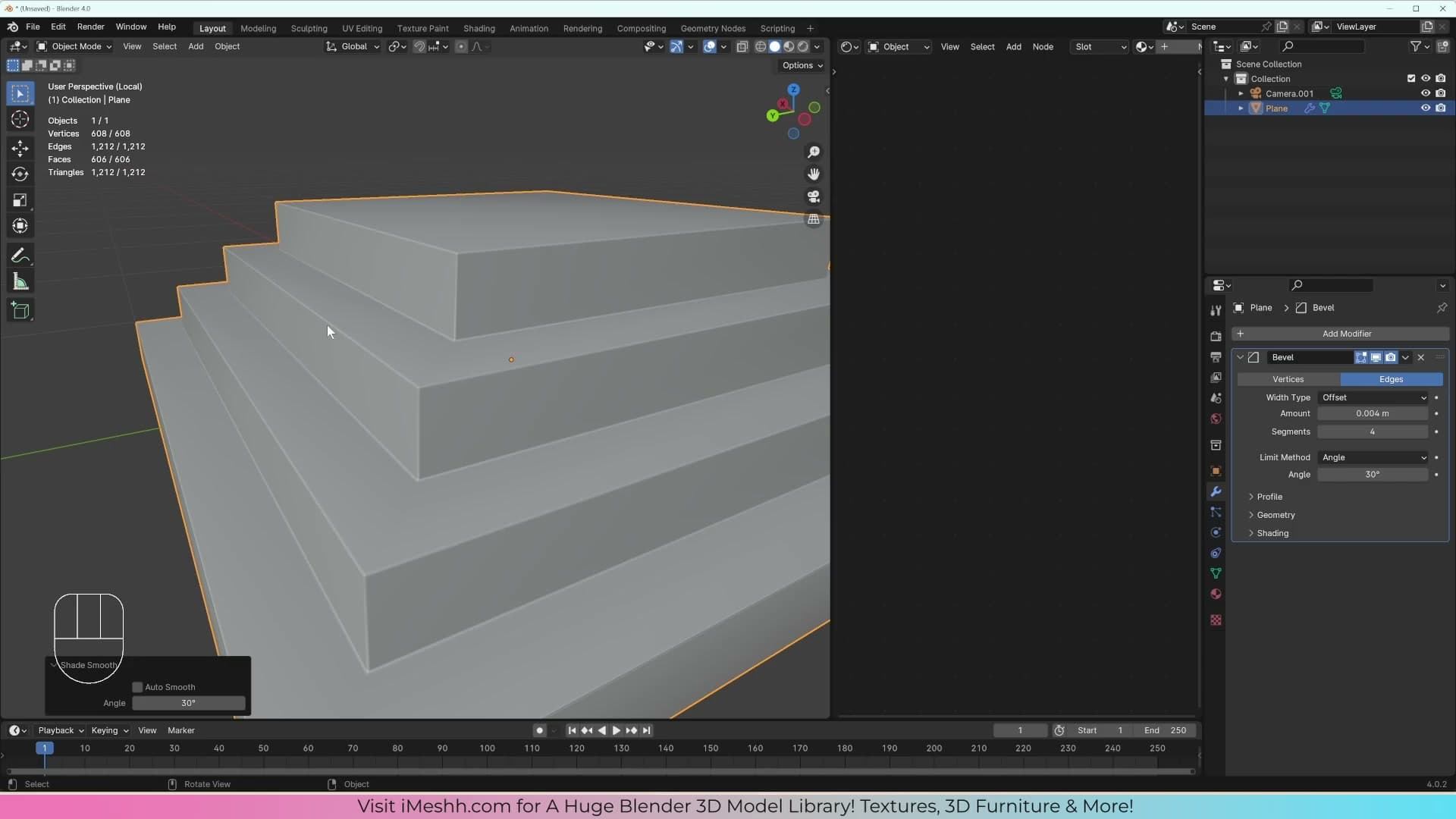Expand the Shading subpanel

click(x=1272, y=533)
